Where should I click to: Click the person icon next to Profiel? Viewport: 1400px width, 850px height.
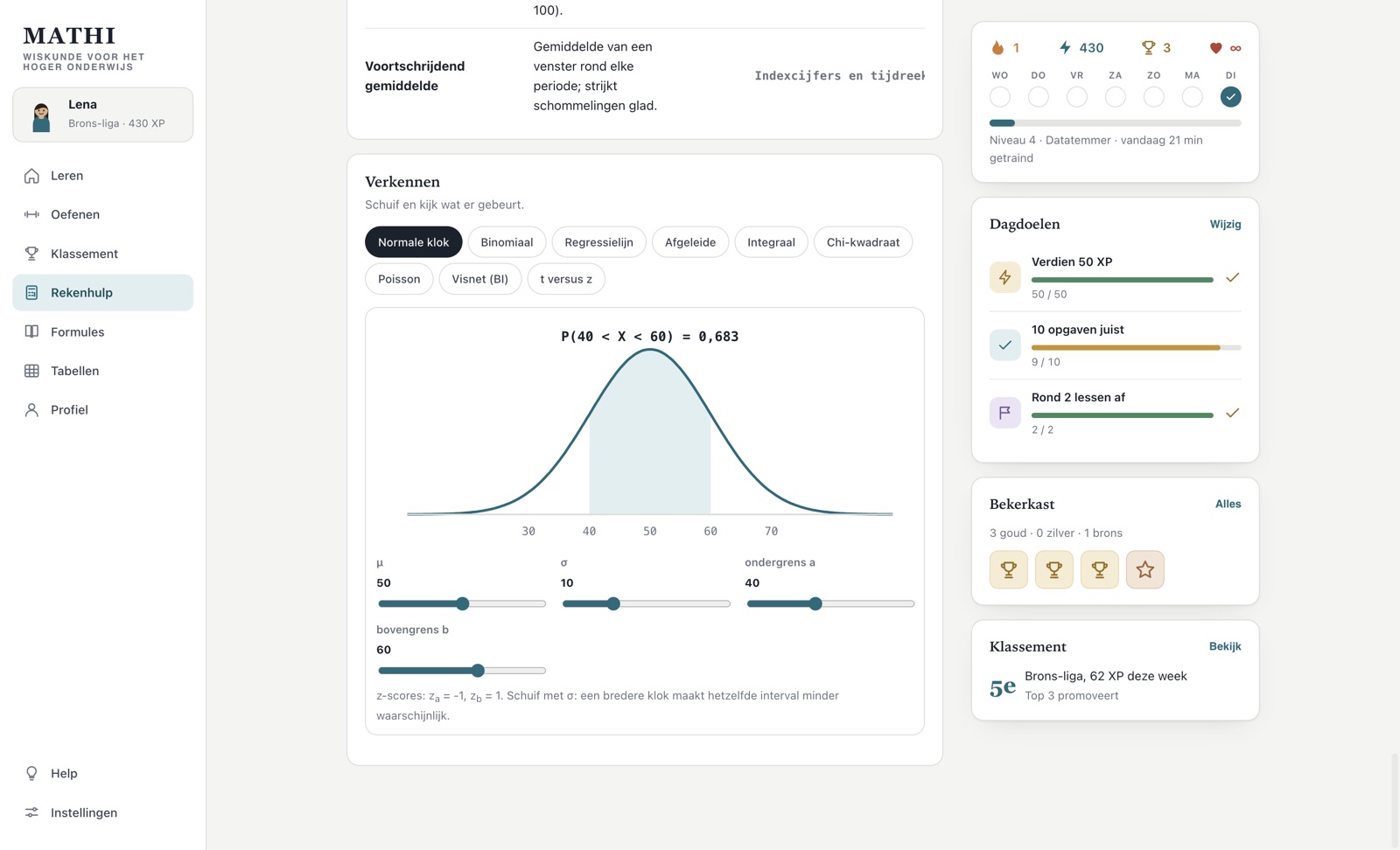click(x=31, y=409)
